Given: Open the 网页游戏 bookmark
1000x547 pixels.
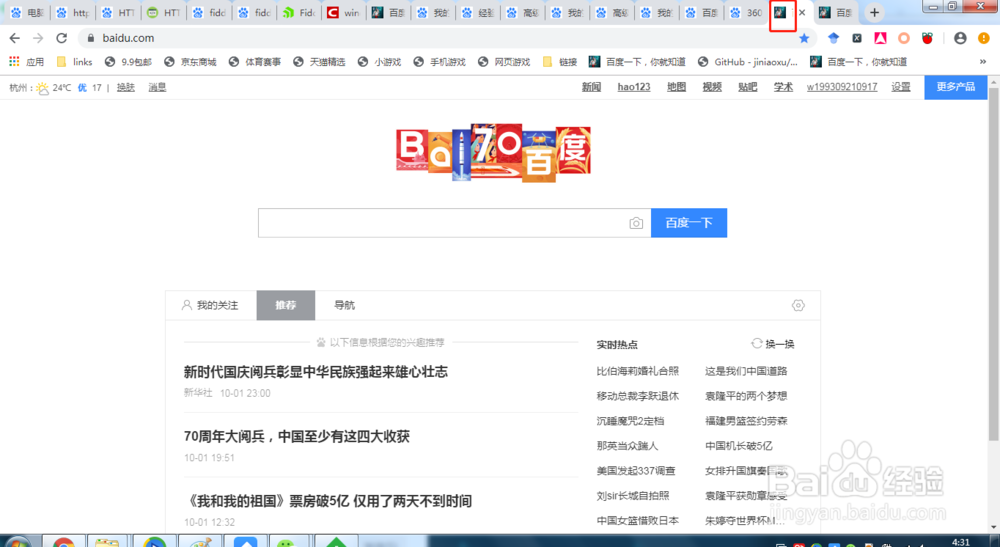Looking at the screenshot, I should point(504,62).
